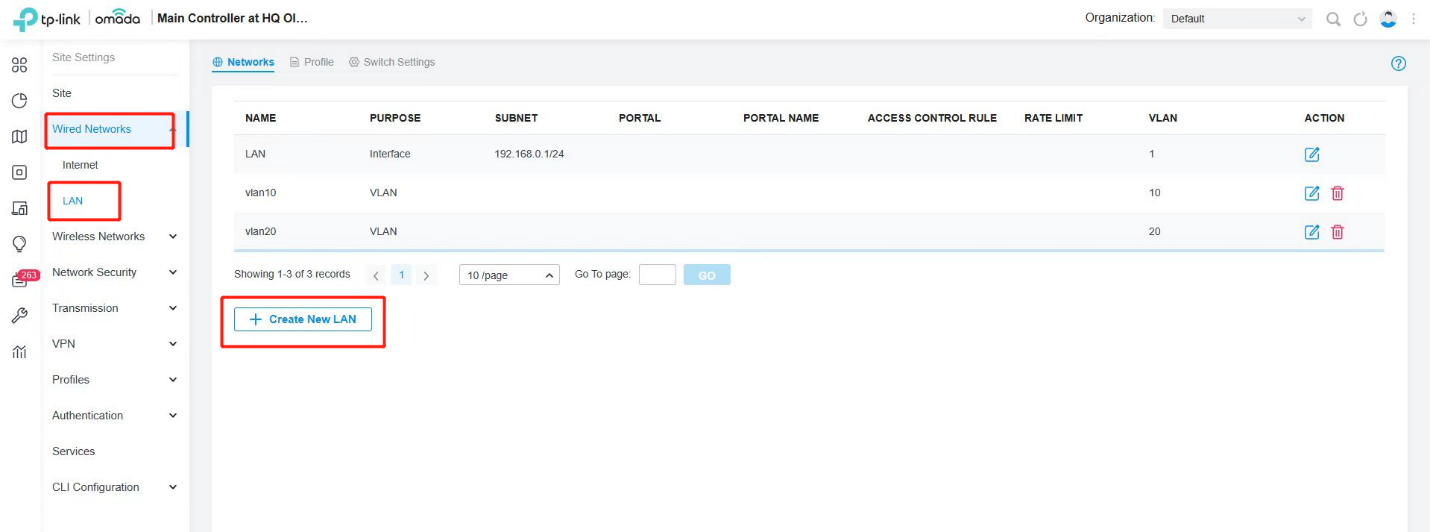Click the VLAN column header
Viewport: 1430px width, 532px height.
point(1163,118)
